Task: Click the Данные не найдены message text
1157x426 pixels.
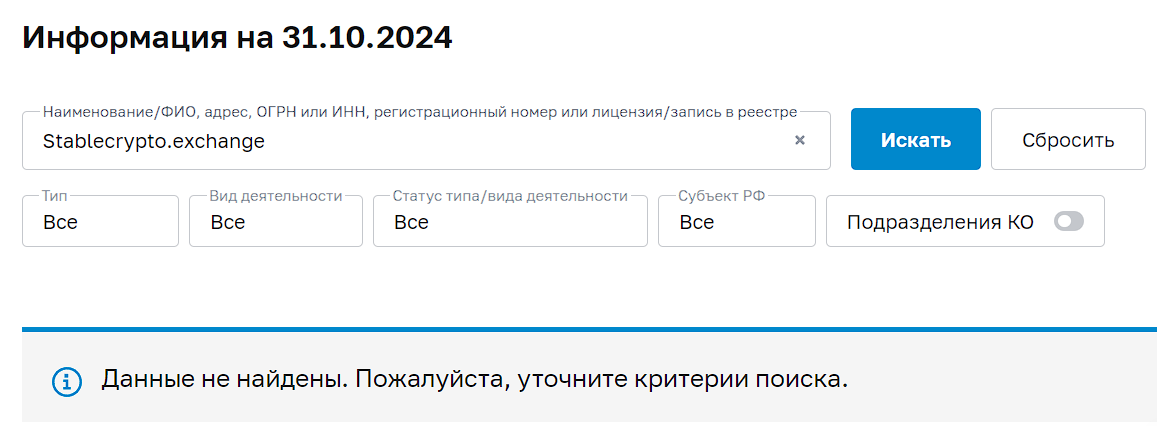Action: (224, 379)
